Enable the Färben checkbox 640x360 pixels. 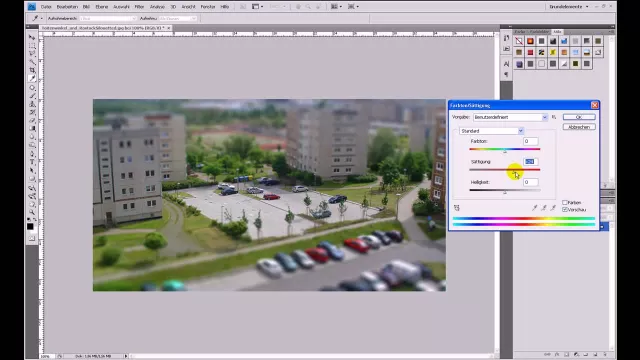point(565,202)
